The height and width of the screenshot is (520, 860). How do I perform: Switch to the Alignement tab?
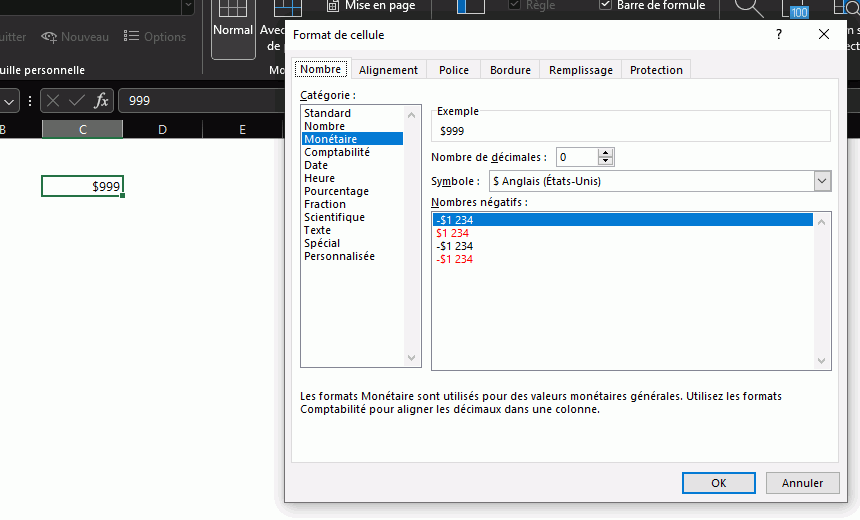tap(388, 70)
